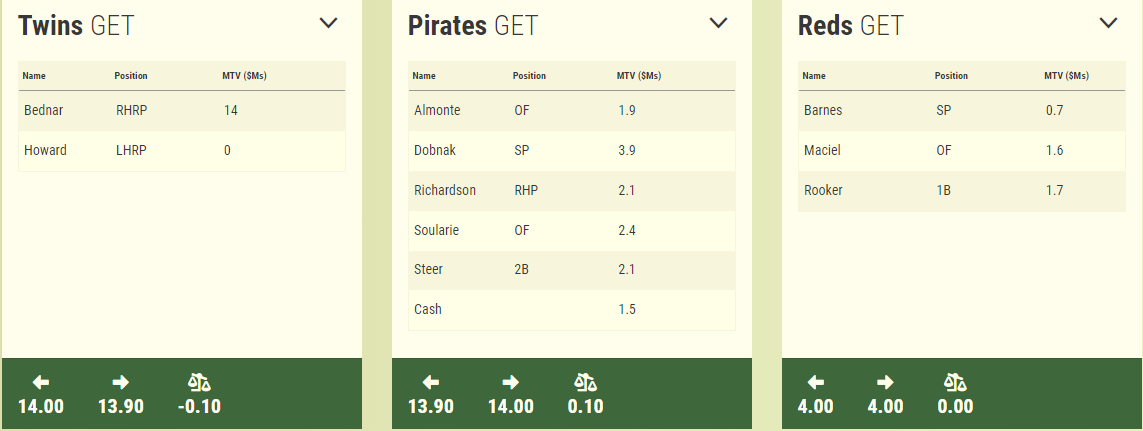Sort Reds table by Position header
1143x431 pixels.
(951, 76)
